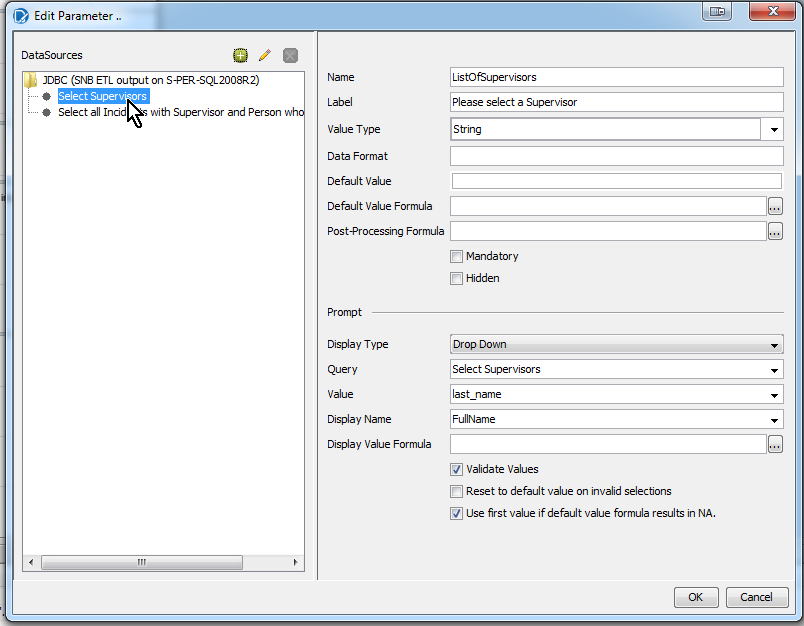Screen dimensions: 804x626
Task: Edit the selected datasource using the pencil icon
Action: point(264,55)
